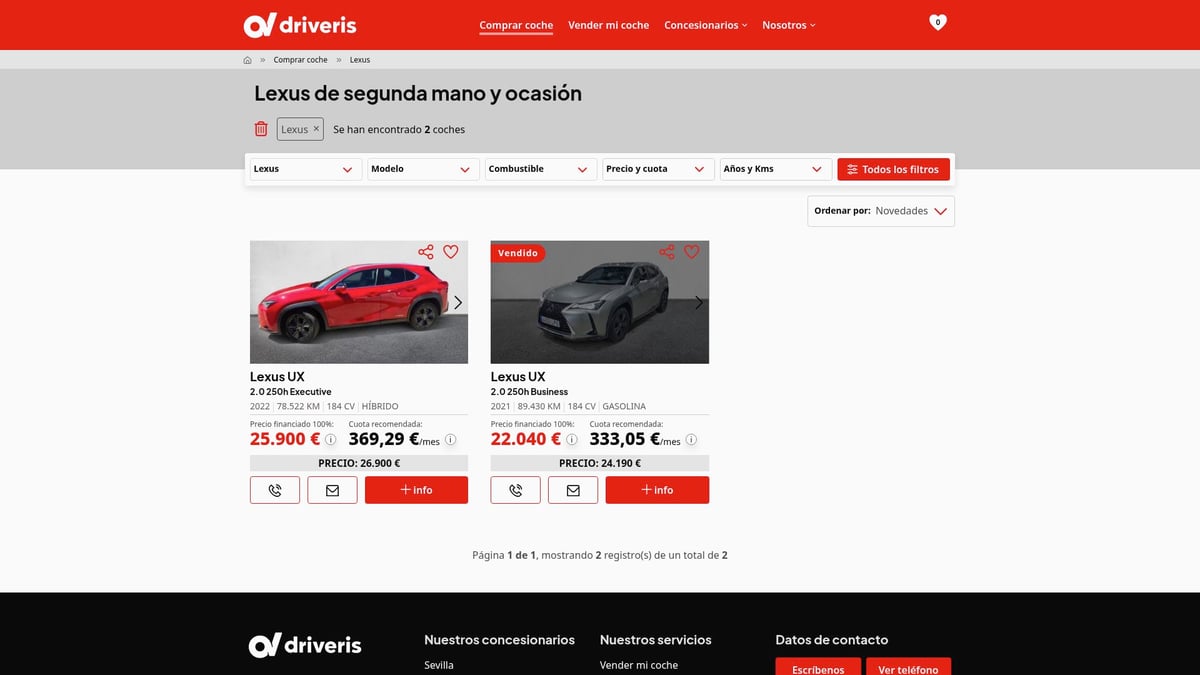Show financing info for 25.900 € price

[x=331, y=440]
